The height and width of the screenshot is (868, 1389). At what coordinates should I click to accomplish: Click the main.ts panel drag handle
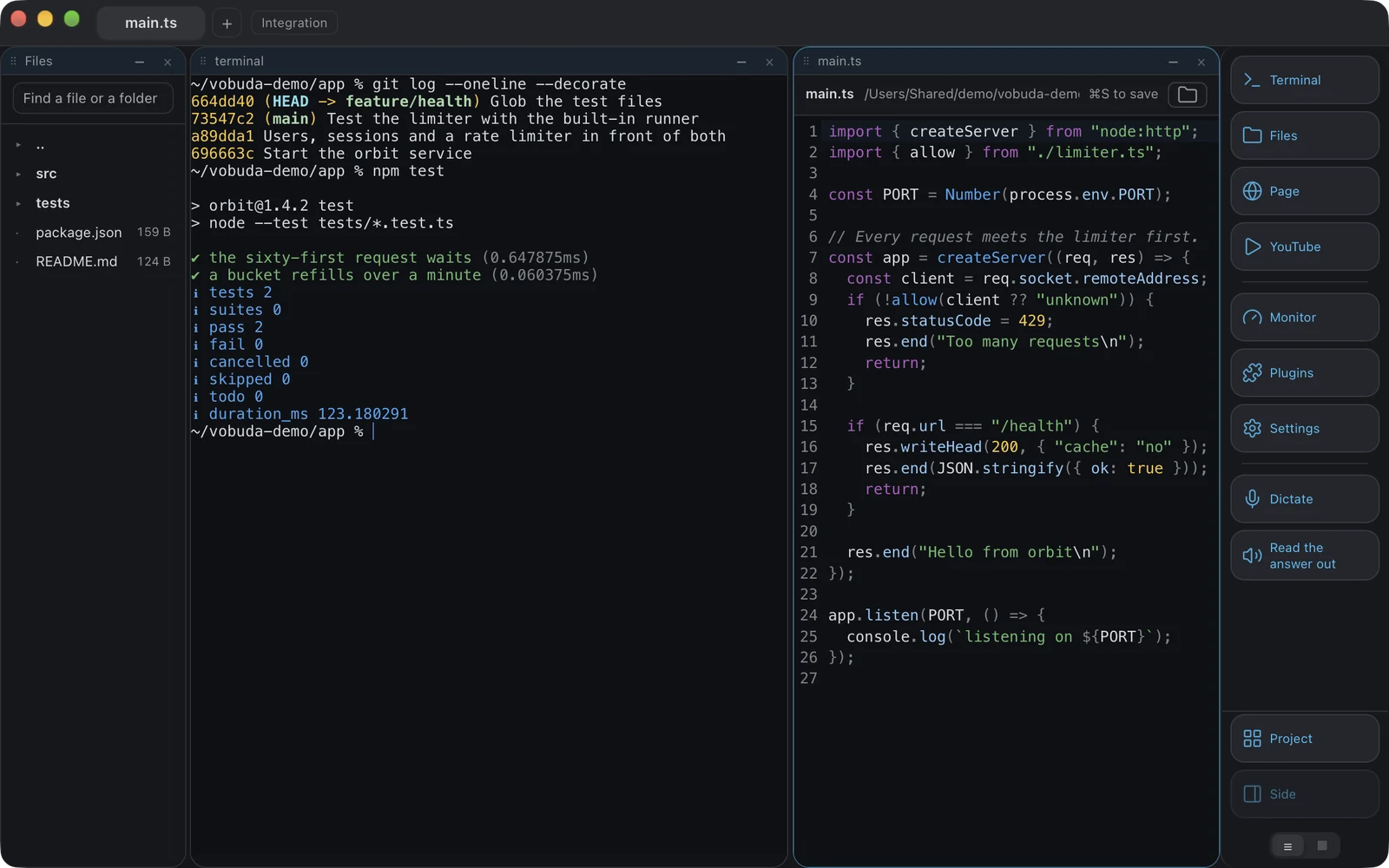(x=806, y=62)
